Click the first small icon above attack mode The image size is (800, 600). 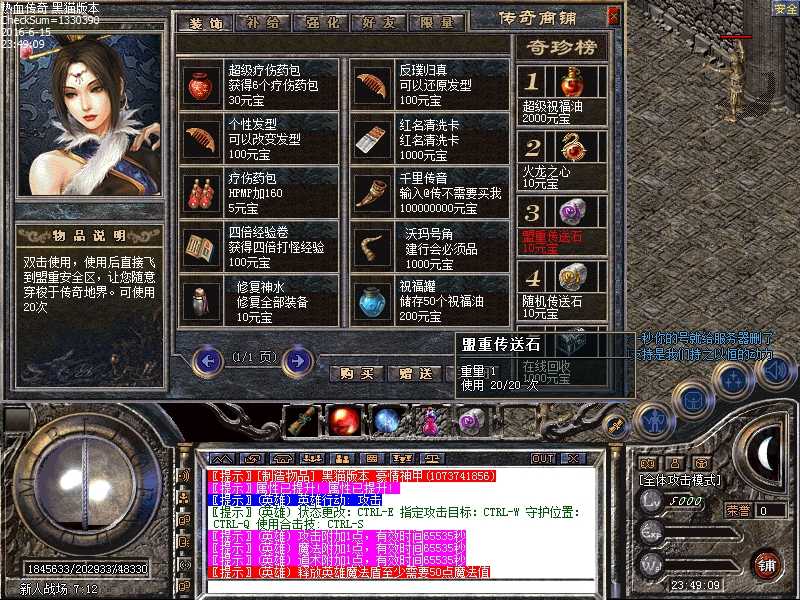coord(647,463)
